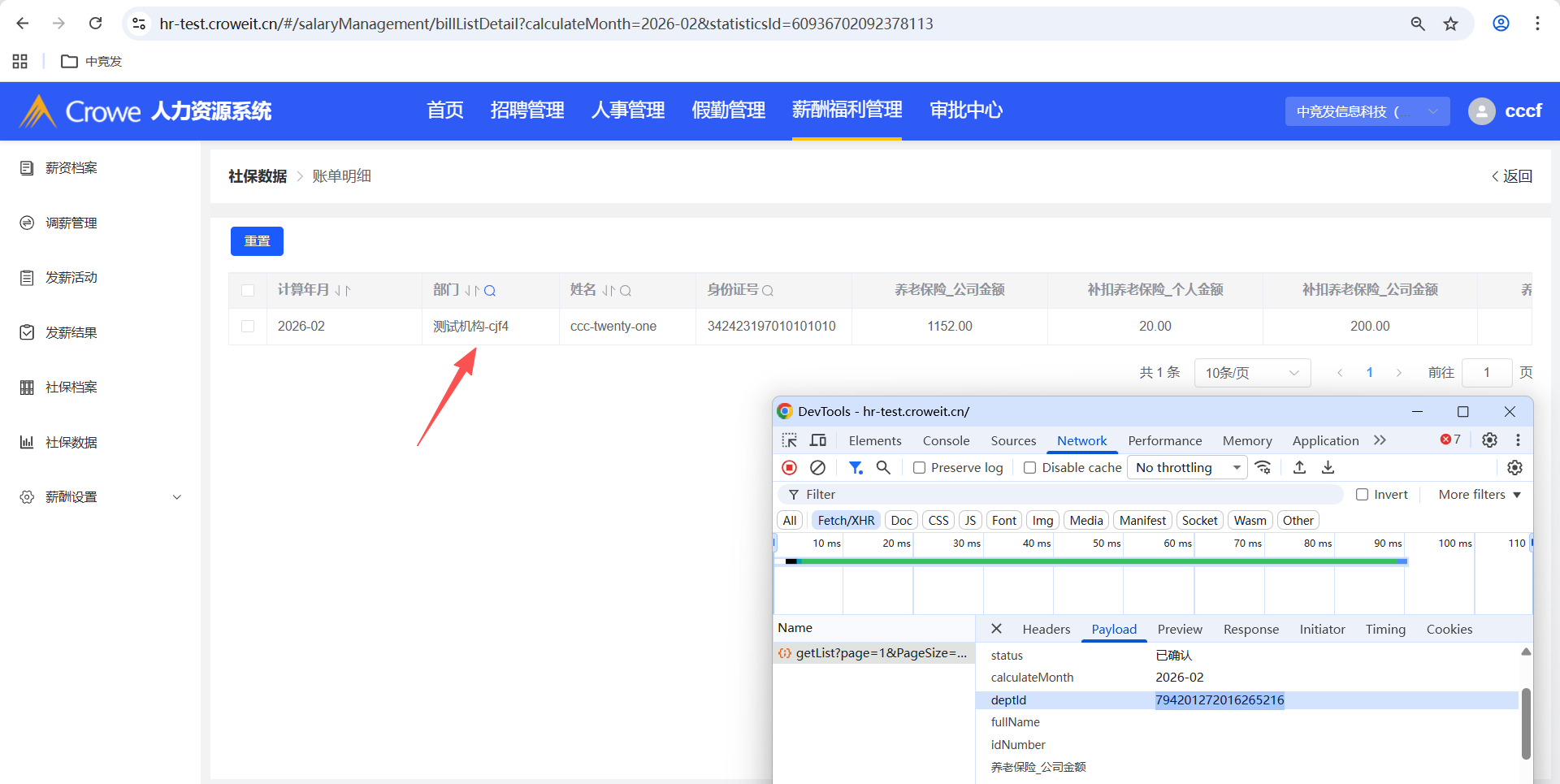Click the record network log icon
Screen dimensions: 1560x784
pyautogui.click(x=789, y=467)
